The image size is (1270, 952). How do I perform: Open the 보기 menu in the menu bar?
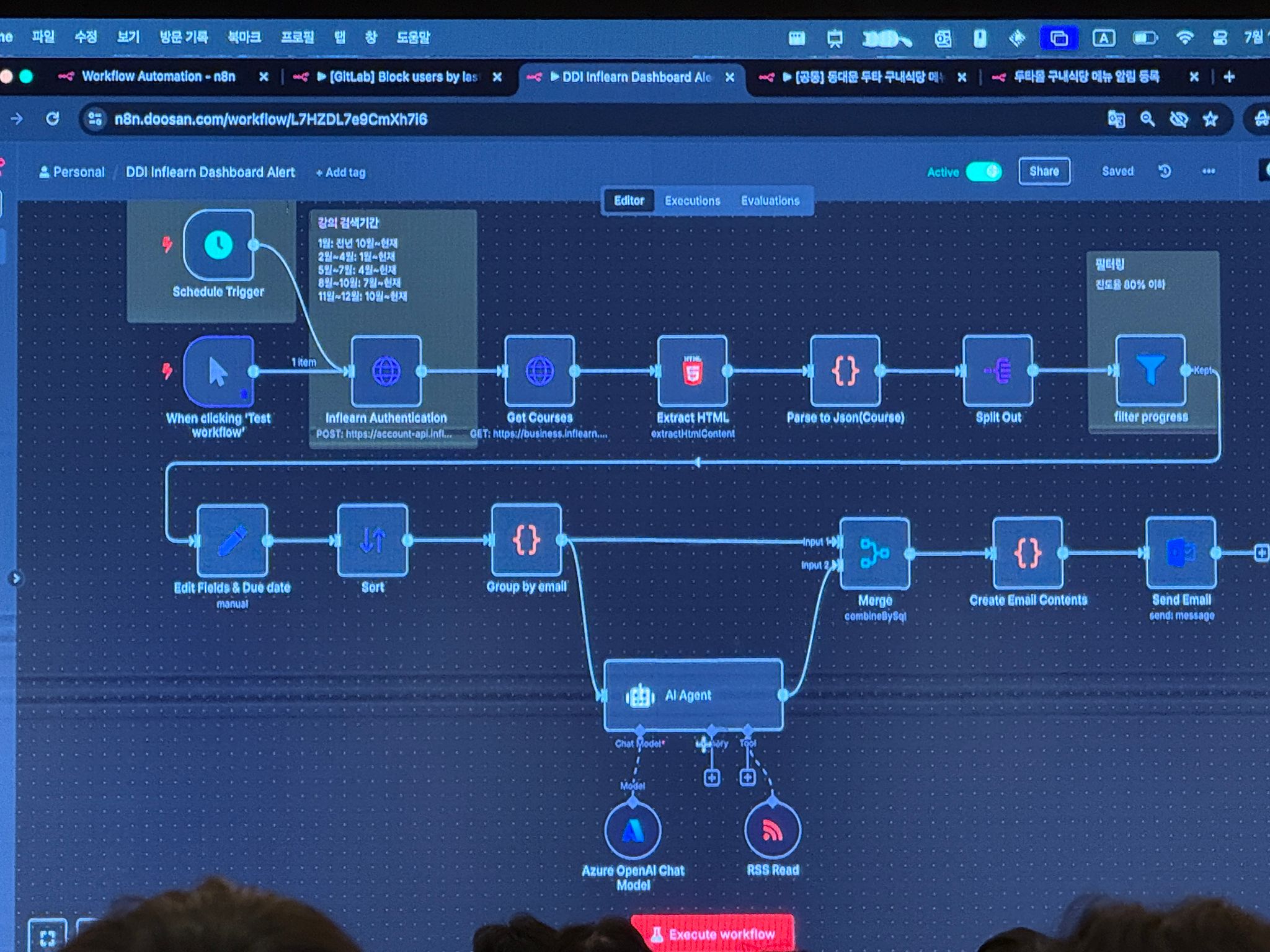click(128, 37)
